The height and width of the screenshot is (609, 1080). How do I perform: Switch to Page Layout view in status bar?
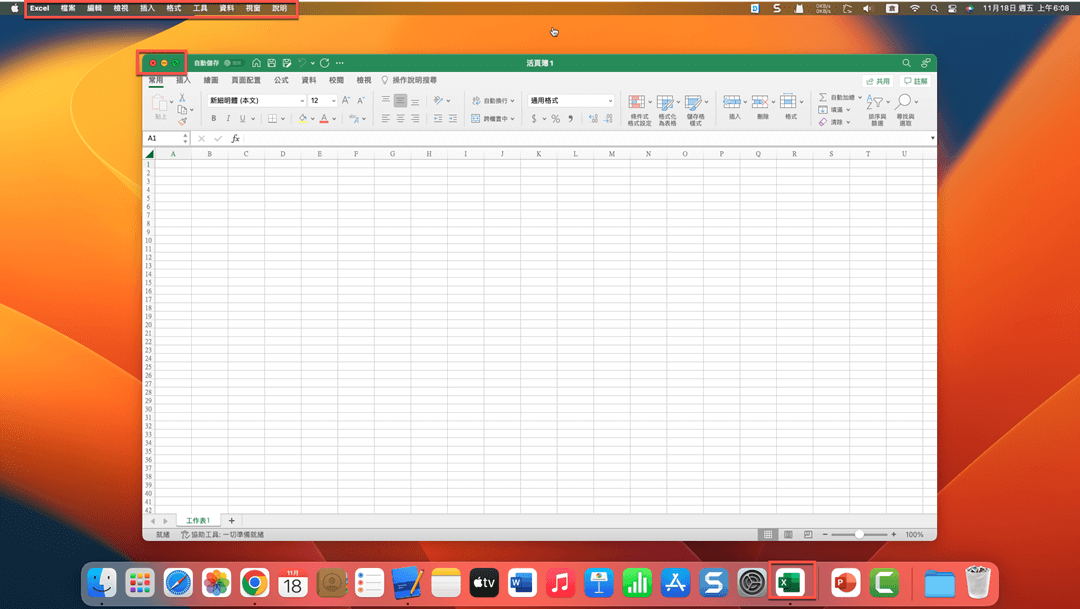pyautogui.click(x=788, y=535)
